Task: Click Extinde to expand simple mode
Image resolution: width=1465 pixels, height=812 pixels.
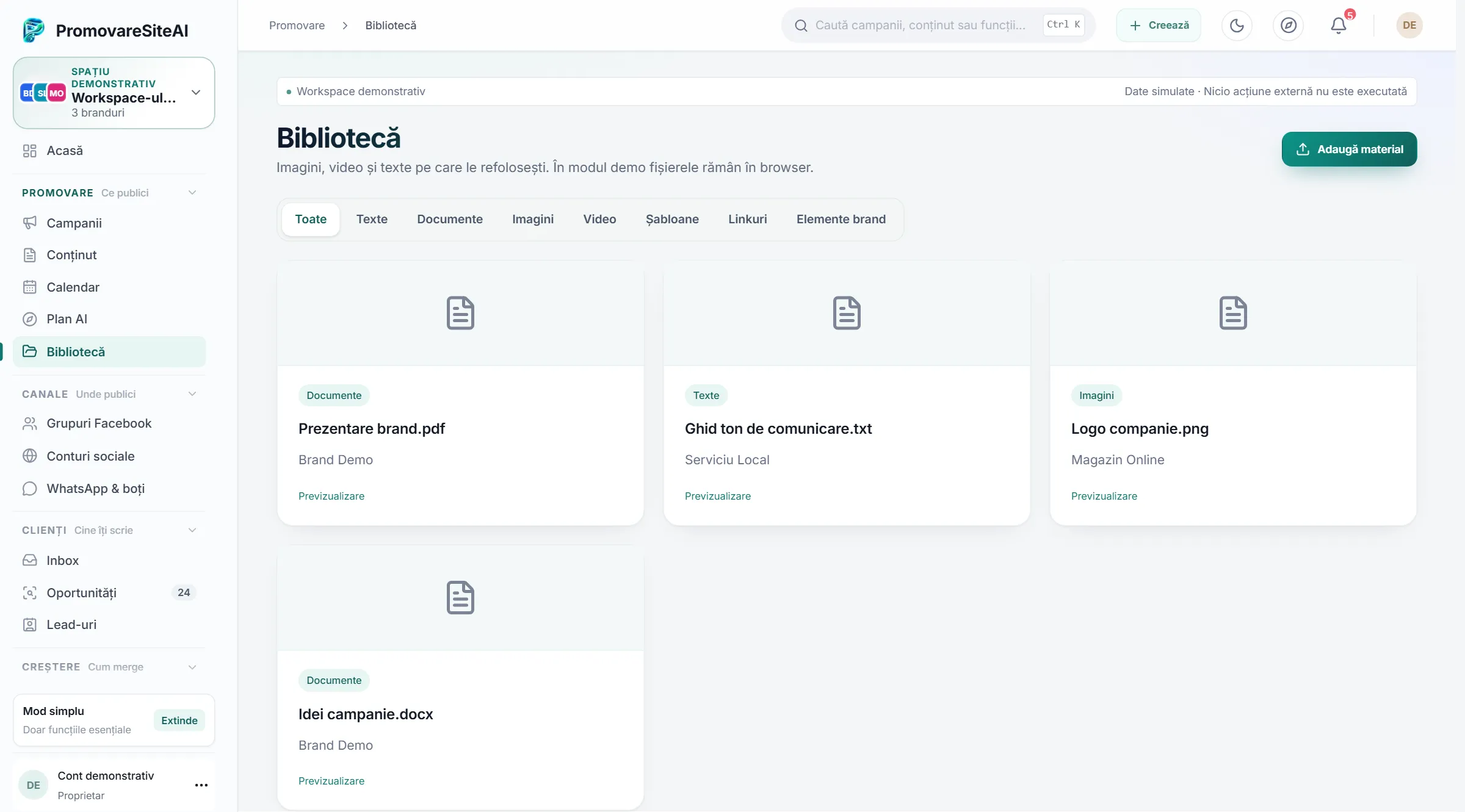Action: click(x=179, y=720)
